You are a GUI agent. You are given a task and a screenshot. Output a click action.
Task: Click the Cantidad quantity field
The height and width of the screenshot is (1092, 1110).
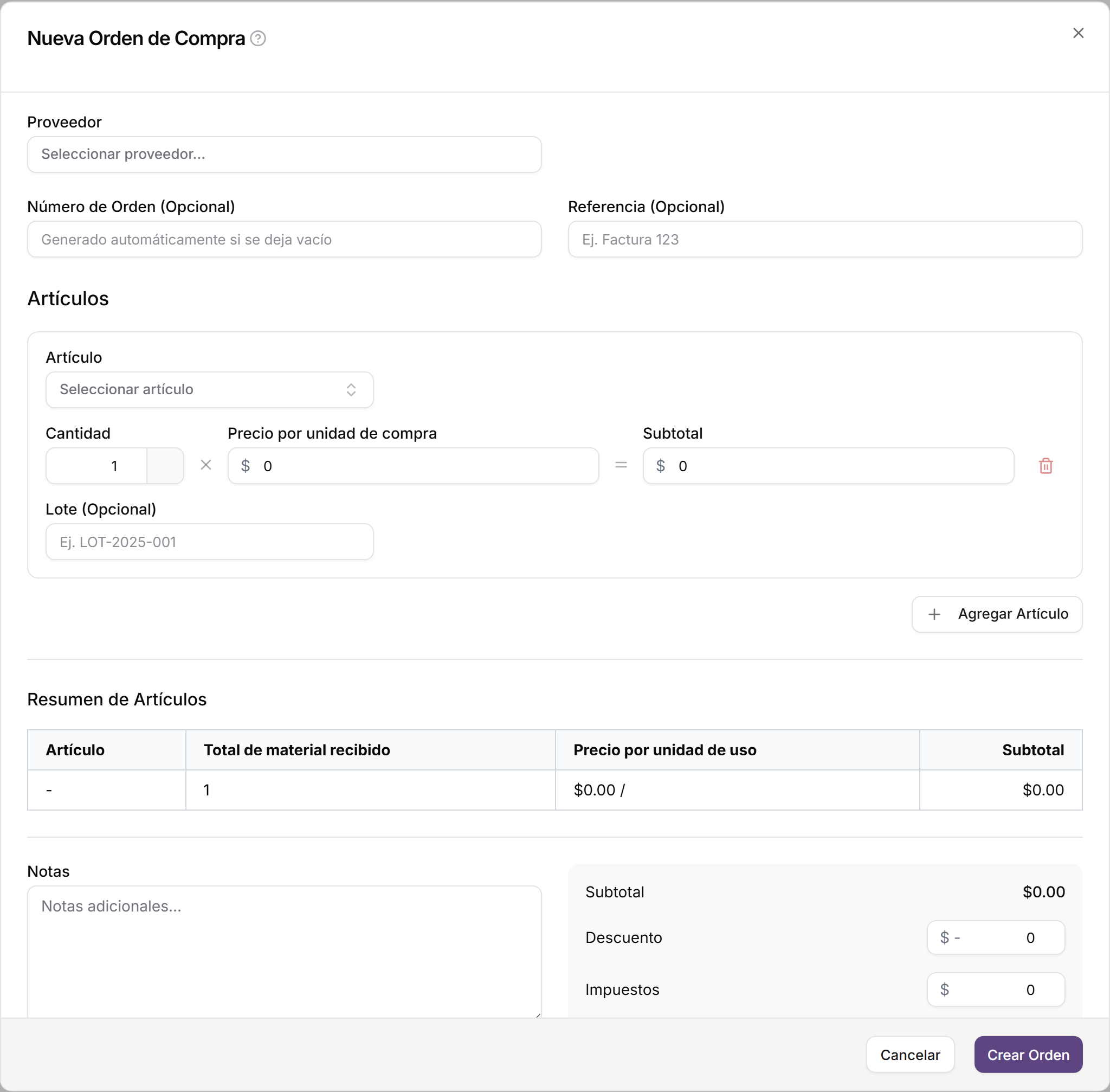point(96,466)
